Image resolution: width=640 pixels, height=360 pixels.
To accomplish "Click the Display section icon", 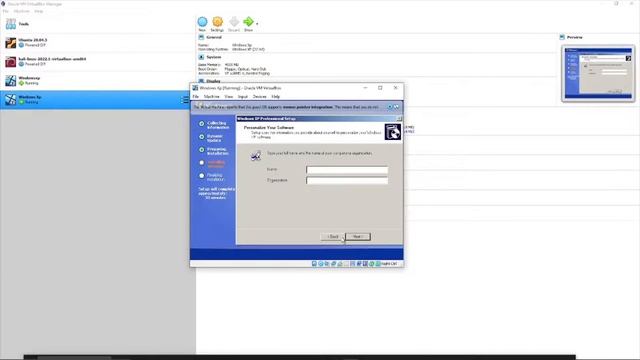I will coord(201,81).
